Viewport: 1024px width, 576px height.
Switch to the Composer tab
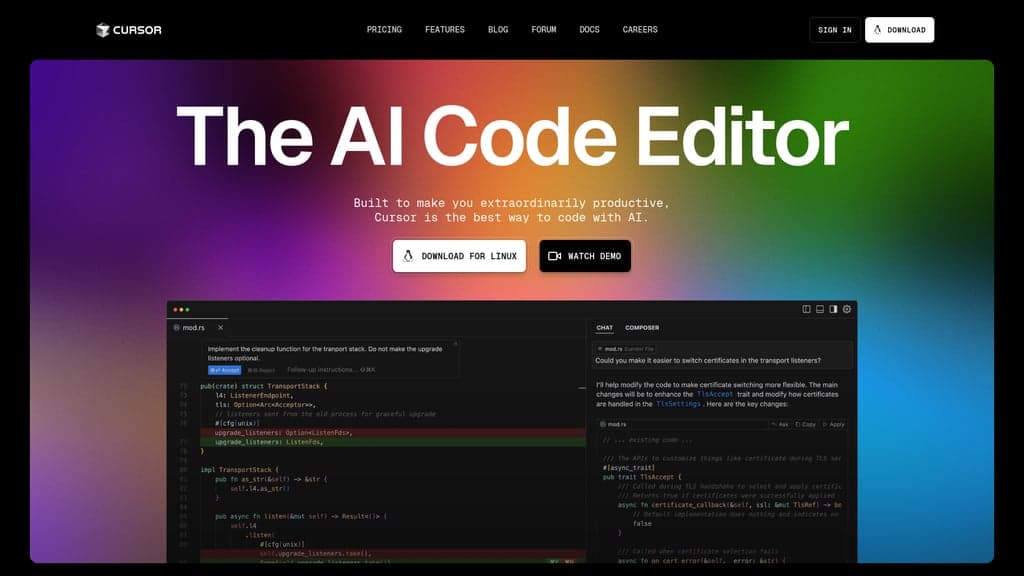[642, 328]
